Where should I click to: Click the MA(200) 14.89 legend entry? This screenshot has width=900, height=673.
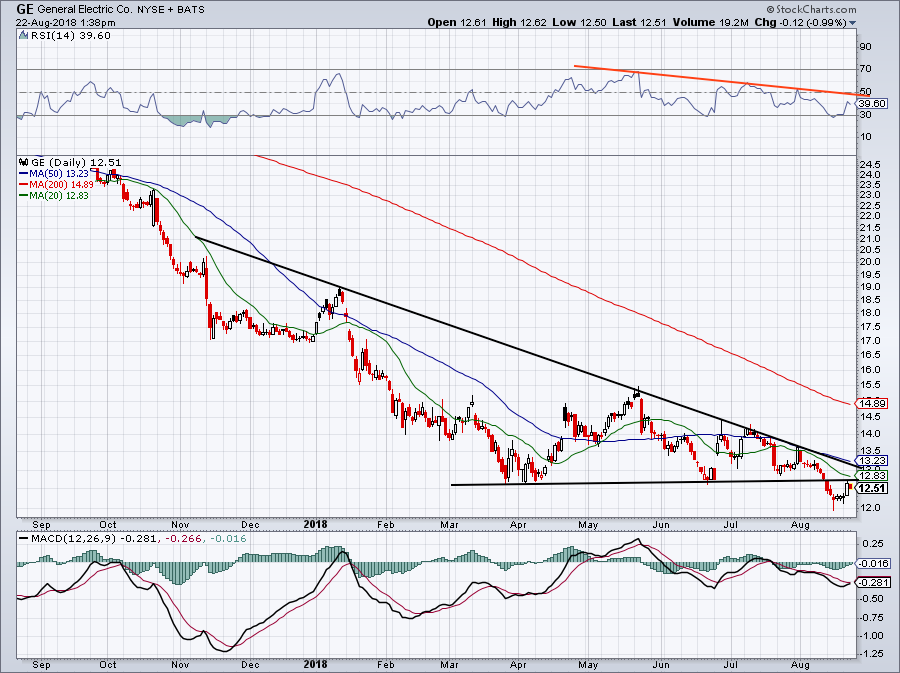pyautogui.click(x=61, y=185)
